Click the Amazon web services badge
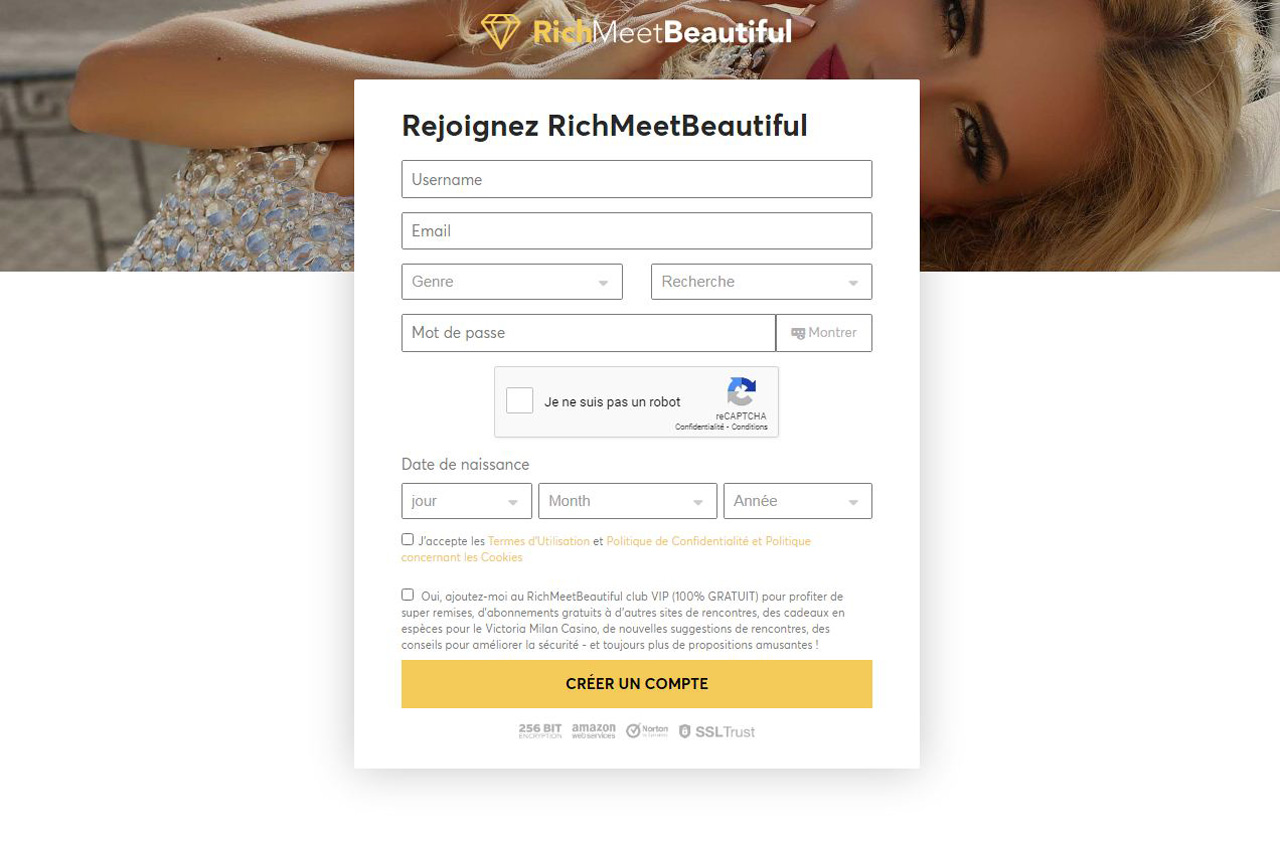The width and height of the screenshot is (1280, 842). tap(594, 731)
